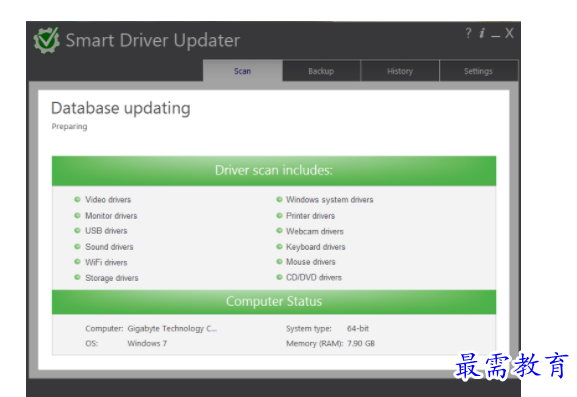Click the 'Driver scan includes:' header
The image size is (577, 397).
click(x=274, y=171)
